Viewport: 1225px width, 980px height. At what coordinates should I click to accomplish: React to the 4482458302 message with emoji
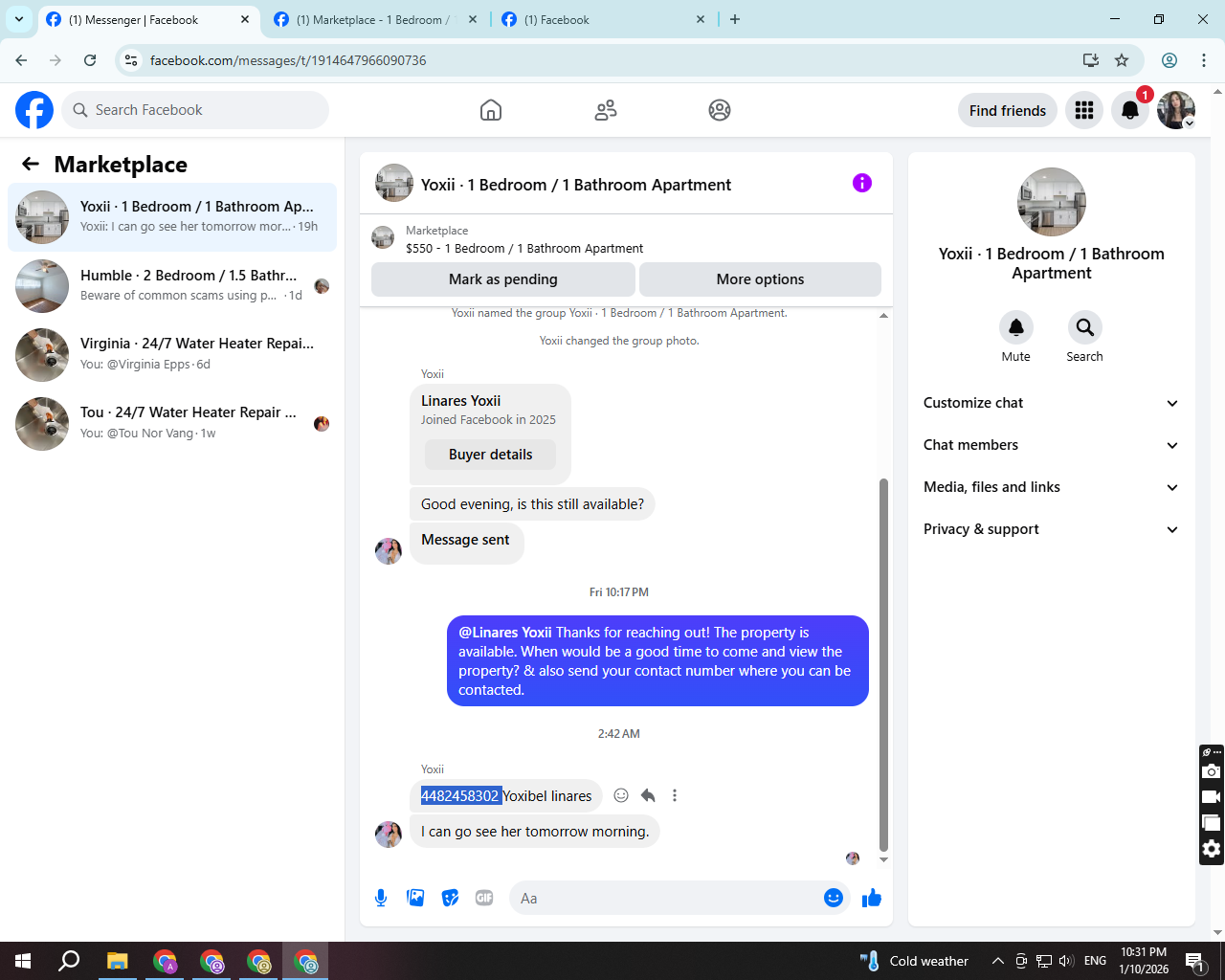(621, 795)
